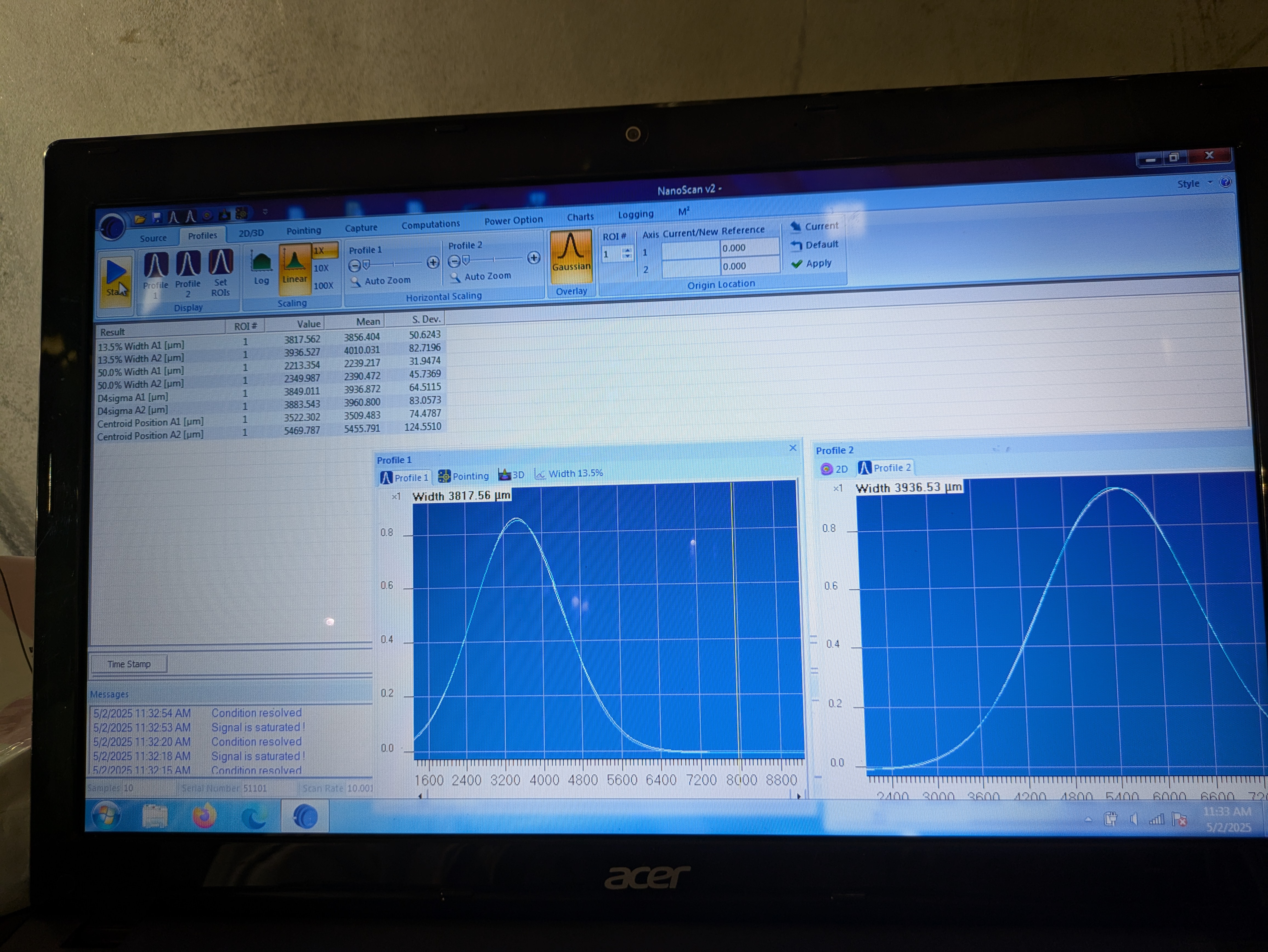Select the 3D tab in Profile 1 panel
1268x952 pixels.
tap(511, 475)
